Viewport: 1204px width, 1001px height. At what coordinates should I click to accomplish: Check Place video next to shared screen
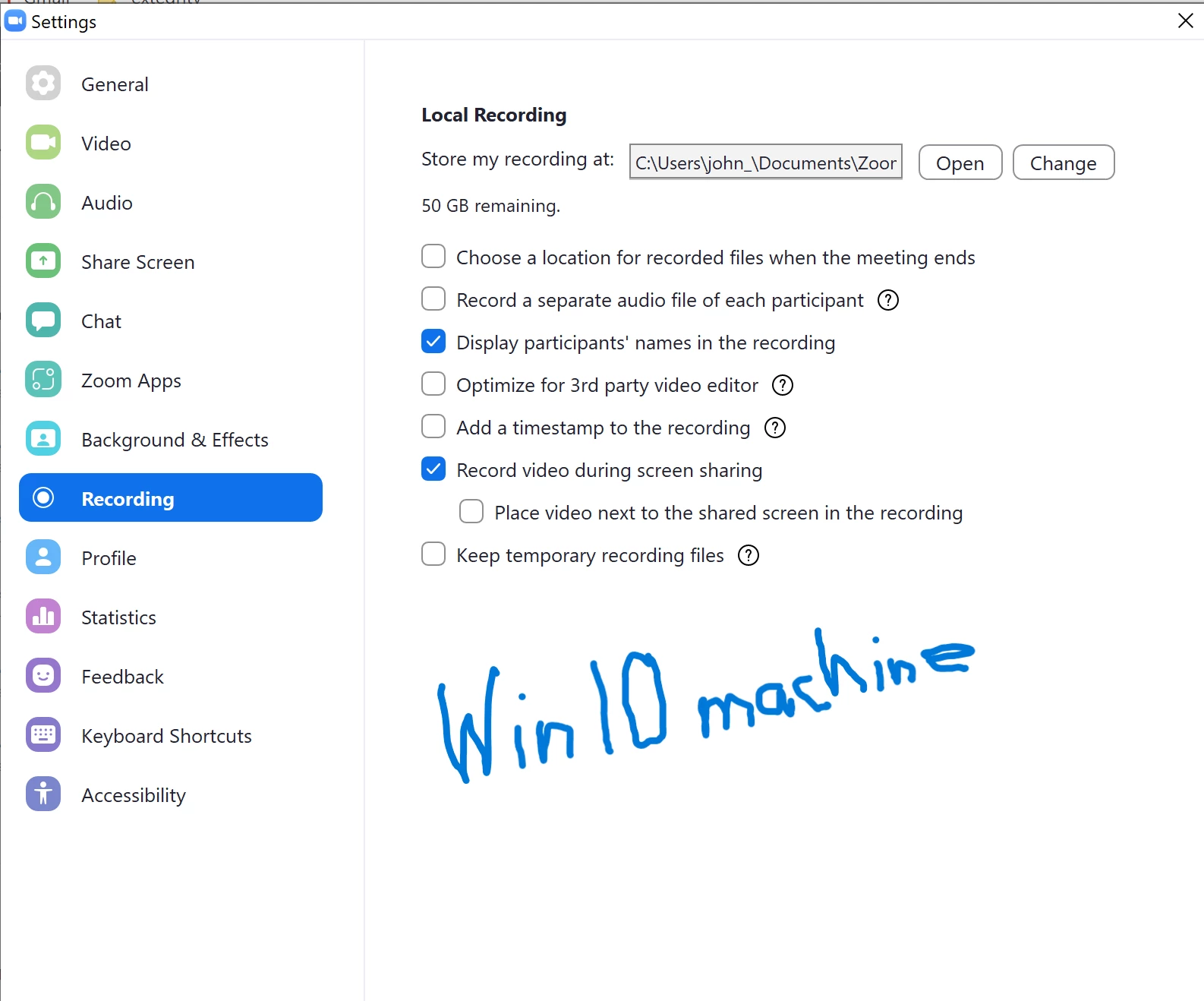(x=471, y=512)
